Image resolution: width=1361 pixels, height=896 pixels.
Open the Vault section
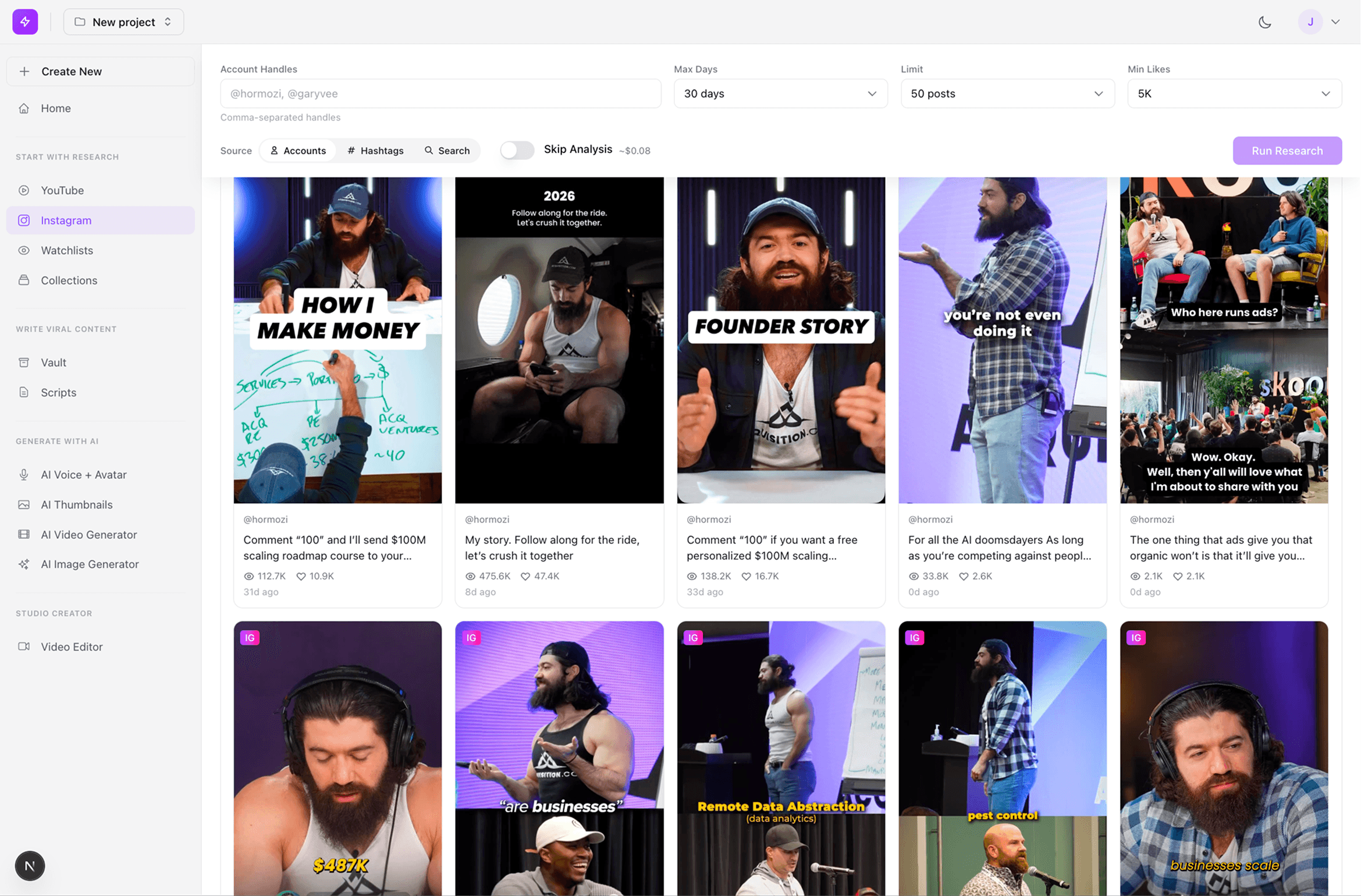pyautogui.click(x=53, y=362)
